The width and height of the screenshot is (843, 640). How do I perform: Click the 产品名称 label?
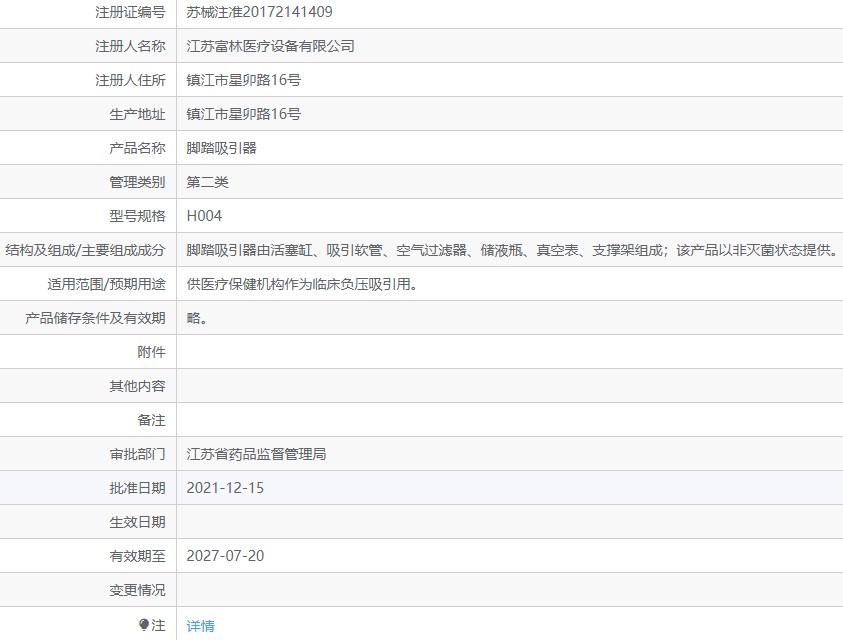(x=138, y=148)
